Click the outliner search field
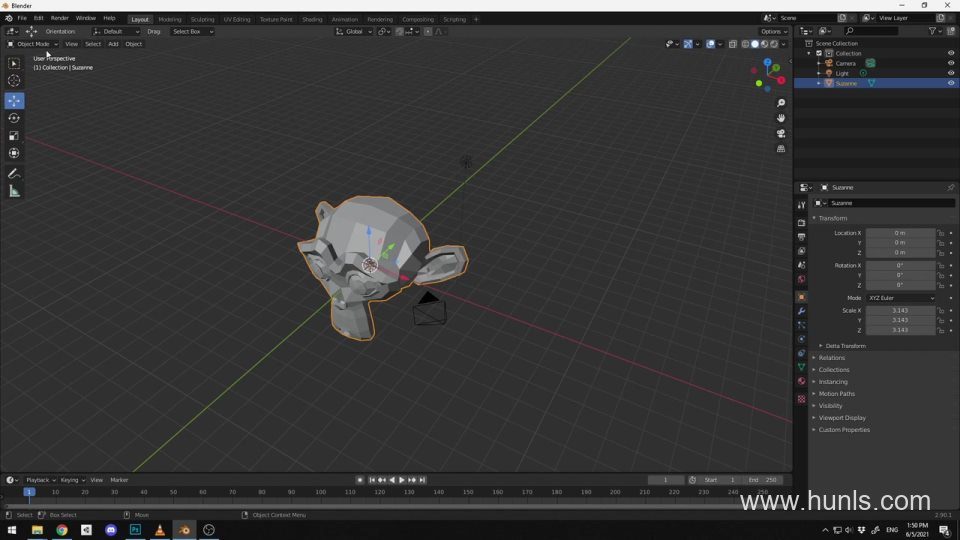960x540 pixels. pyautogui.click(x=872, y=31)
